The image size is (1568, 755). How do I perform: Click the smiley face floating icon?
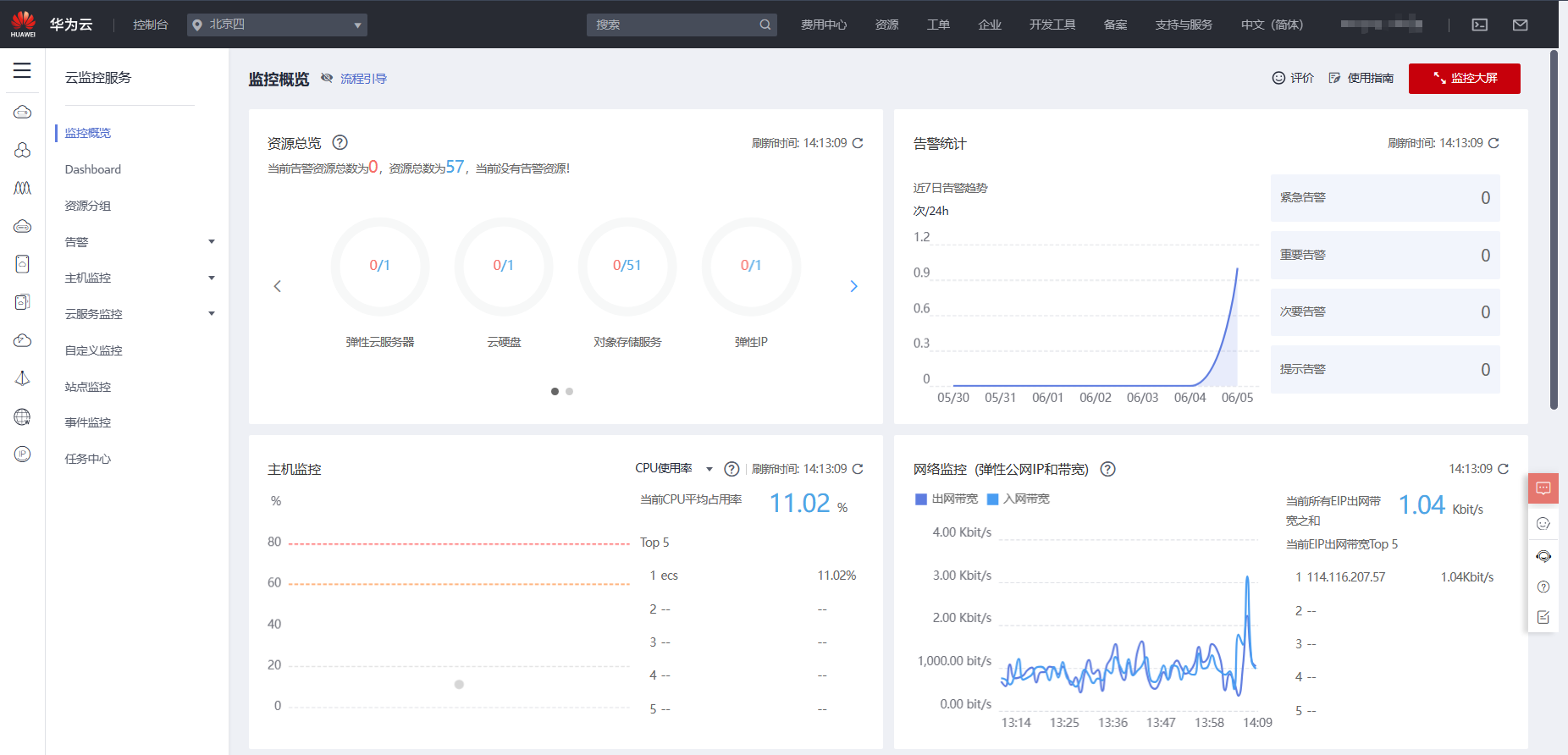click(1543, 524)
